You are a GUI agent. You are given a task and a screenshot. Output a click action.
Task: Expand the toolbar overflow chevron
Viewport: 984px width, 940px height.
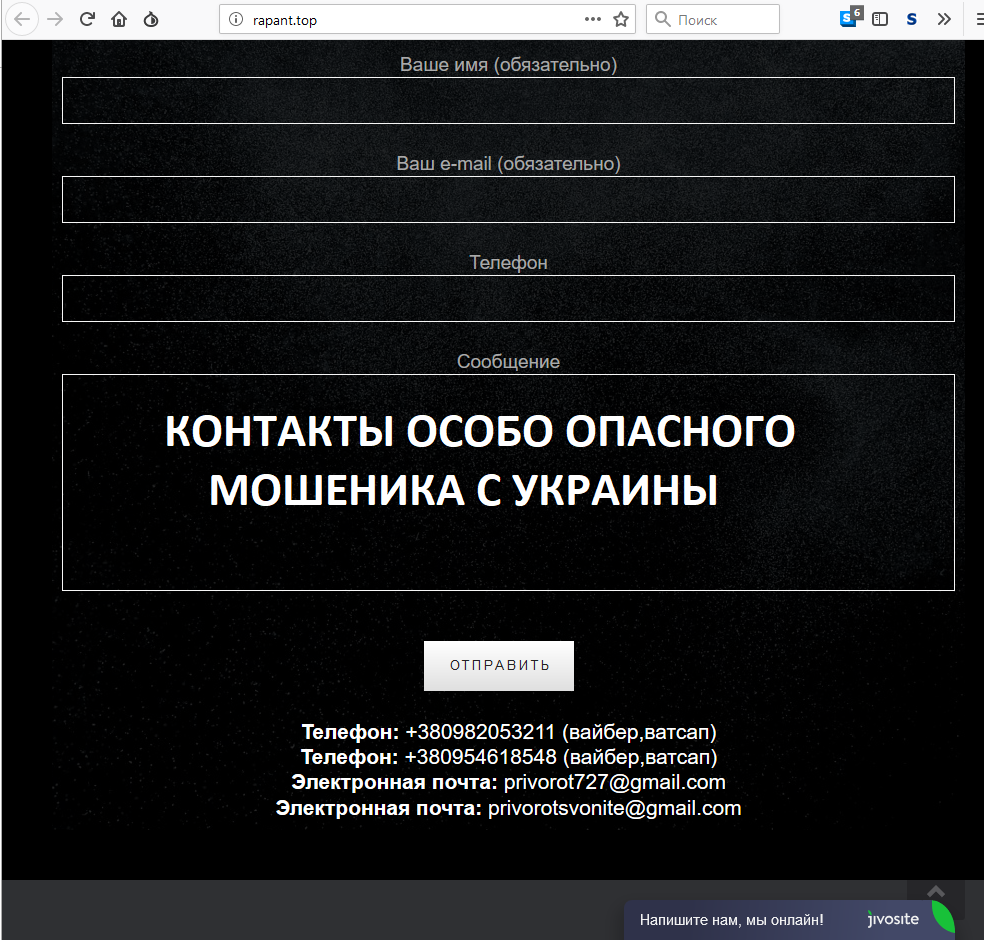943,19
